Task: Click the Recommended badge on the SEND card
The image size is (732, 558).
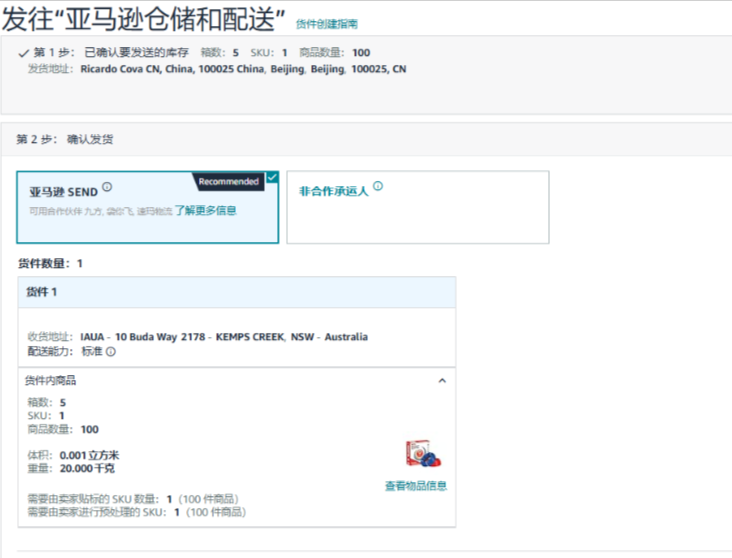Action: pyautogui.click(x=229, y=182)
